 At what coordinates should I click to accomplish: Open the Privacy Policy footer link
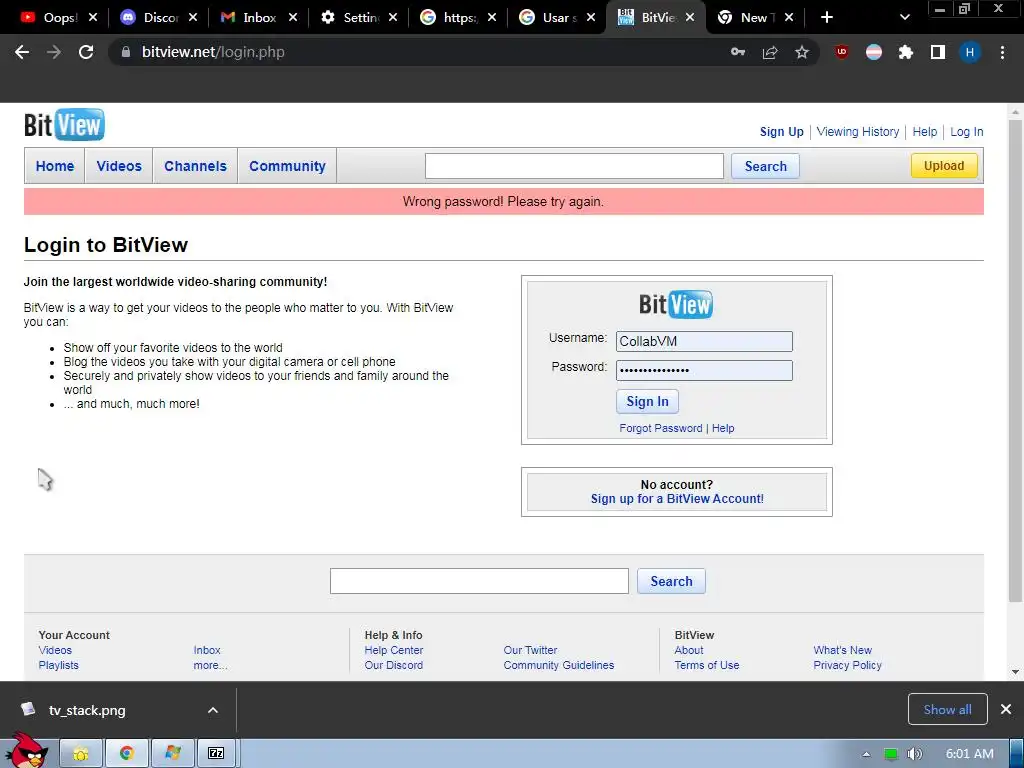click(847, 665)
